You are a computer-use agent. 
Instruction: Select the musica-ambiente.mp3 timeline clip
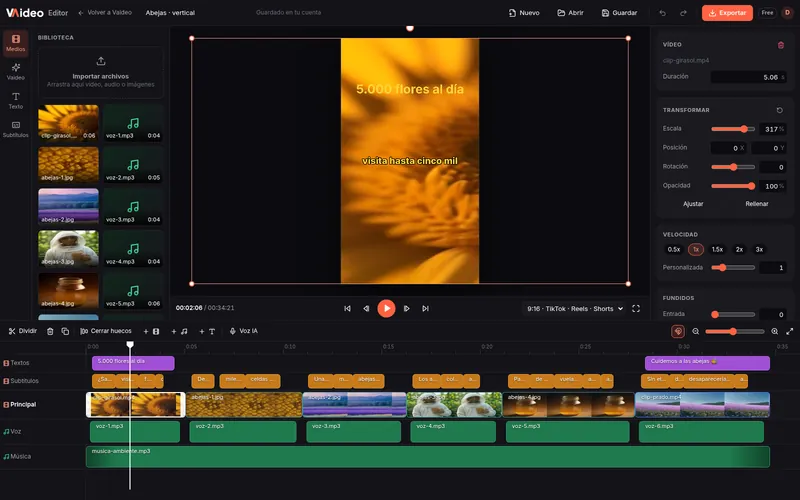(x=428, y=457)
